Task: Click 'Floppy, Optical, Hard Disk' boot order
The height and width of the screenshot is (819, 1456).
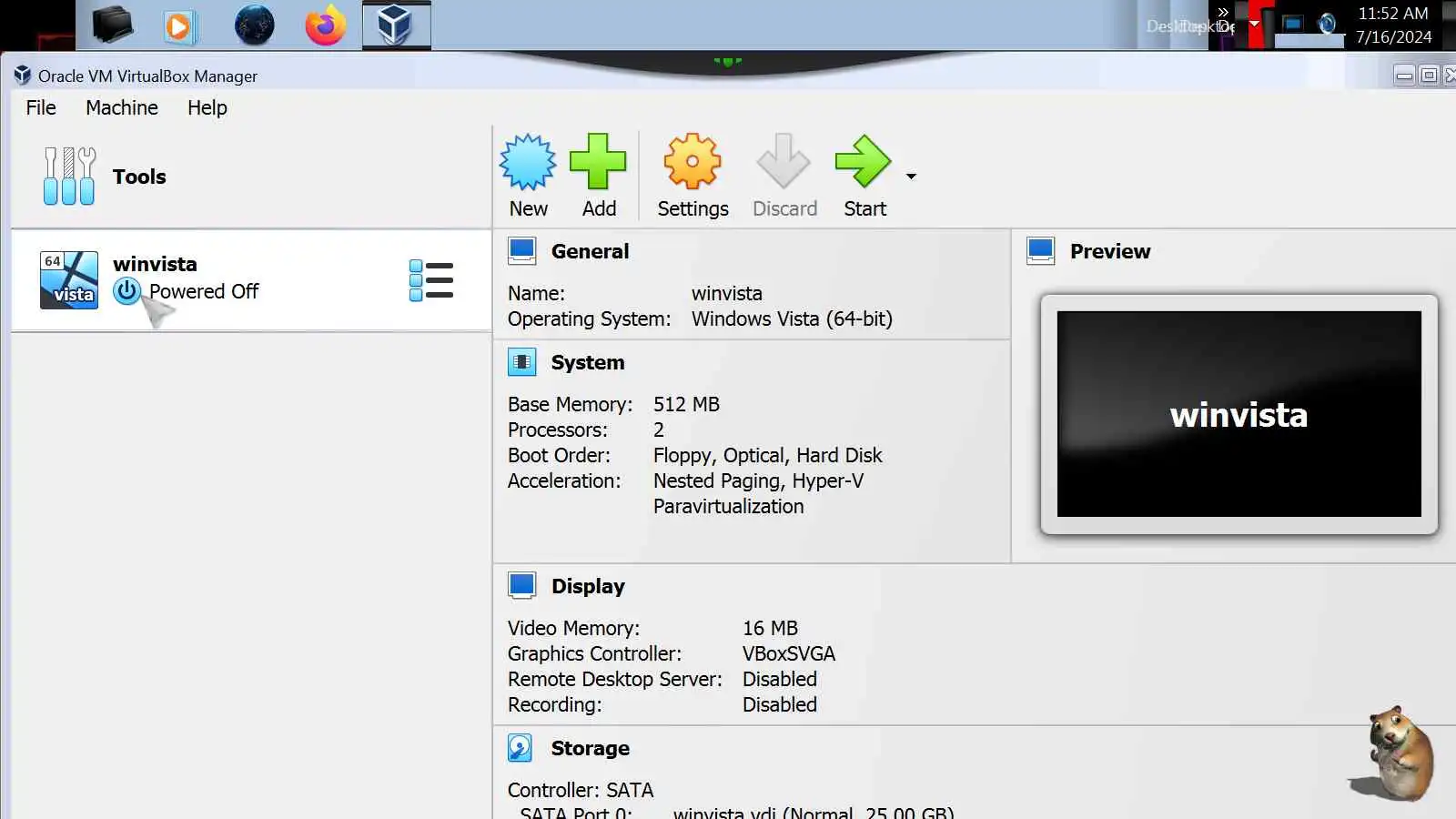Action: (x=767, y=455)
